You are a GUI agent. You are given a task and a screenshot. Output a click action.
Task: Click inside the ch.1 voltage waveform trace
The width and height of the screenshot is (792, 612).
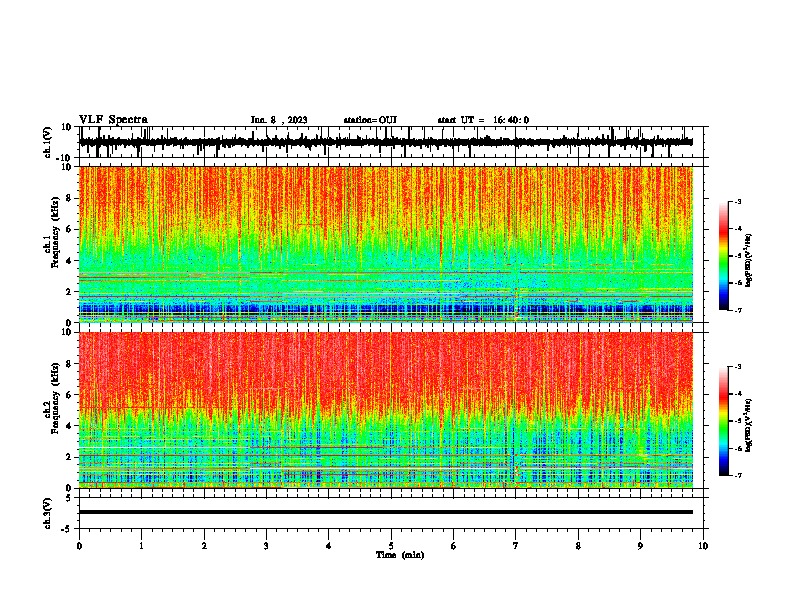pyautogui.click(x=386, y=142)
